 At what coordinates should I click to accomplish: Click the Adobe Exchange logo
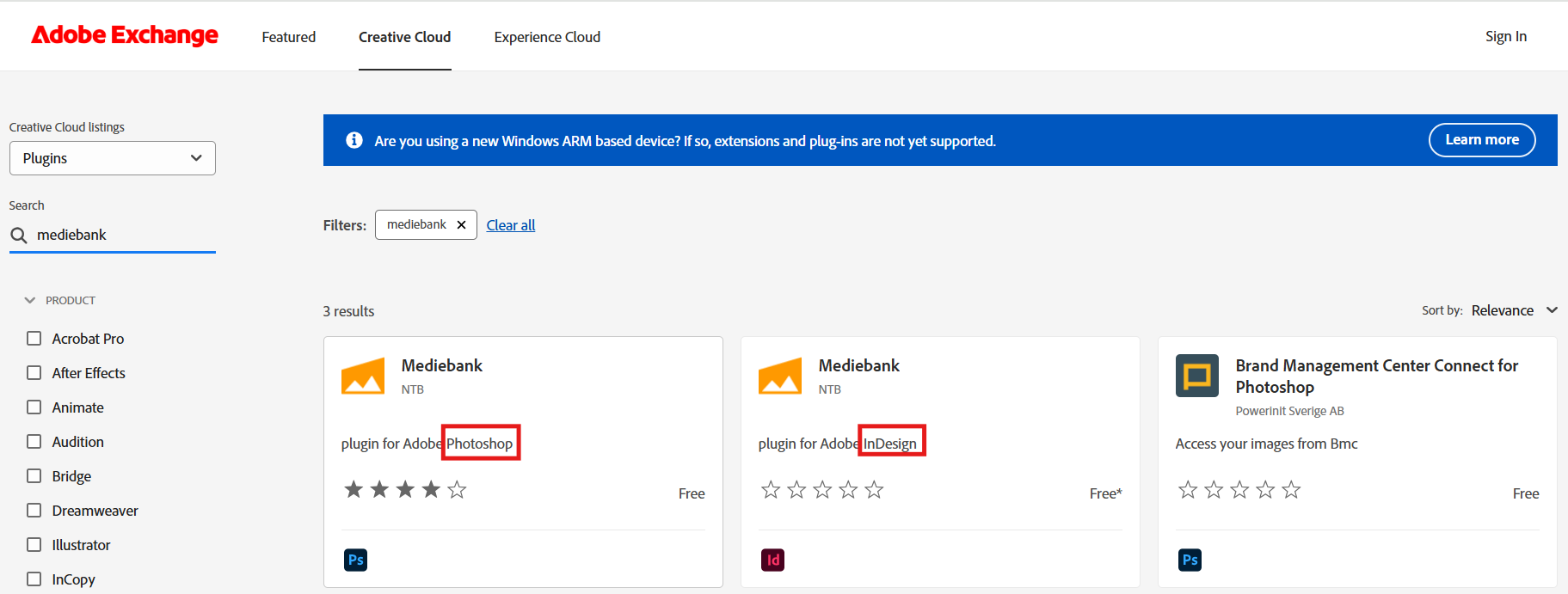(125, 35)
